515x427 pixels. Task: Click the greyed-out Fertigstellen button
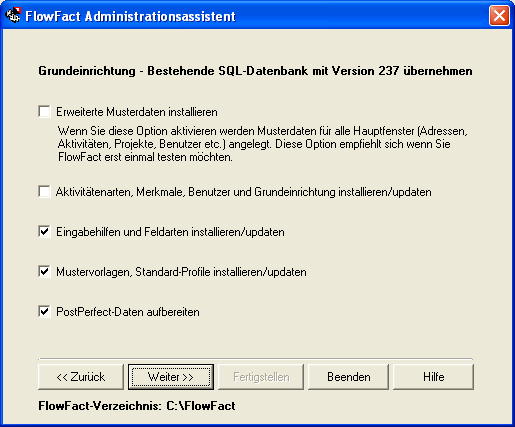tap(261, 377)
